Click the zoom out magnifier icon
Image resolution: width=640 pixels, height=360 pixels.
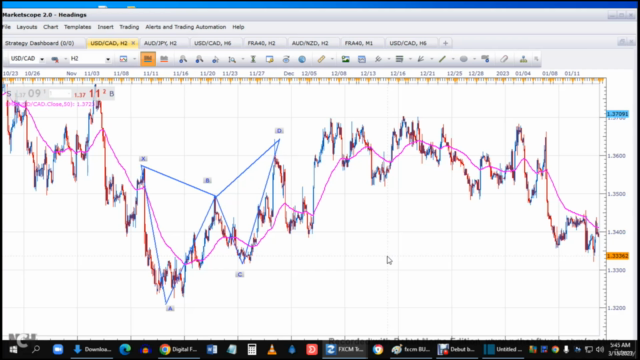[x=199, y=59]
